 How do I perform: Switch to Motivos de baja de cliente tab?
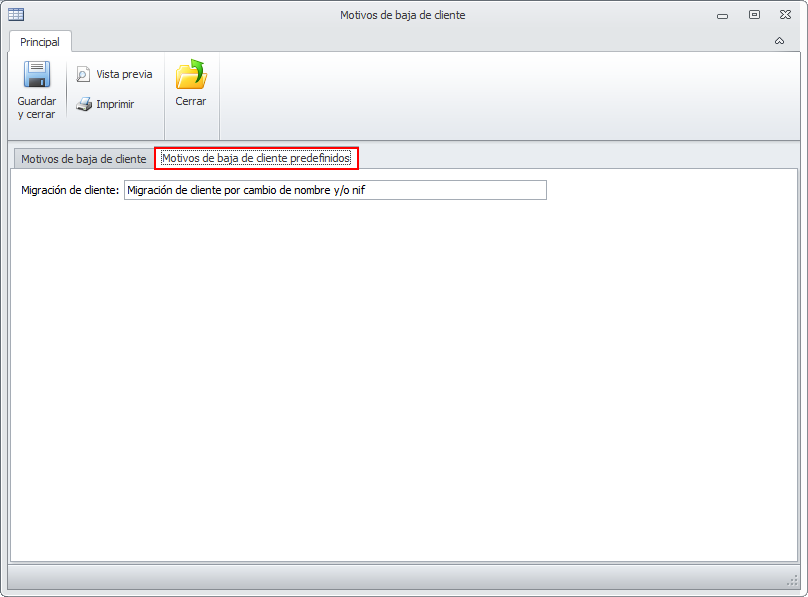coord(83,159)
